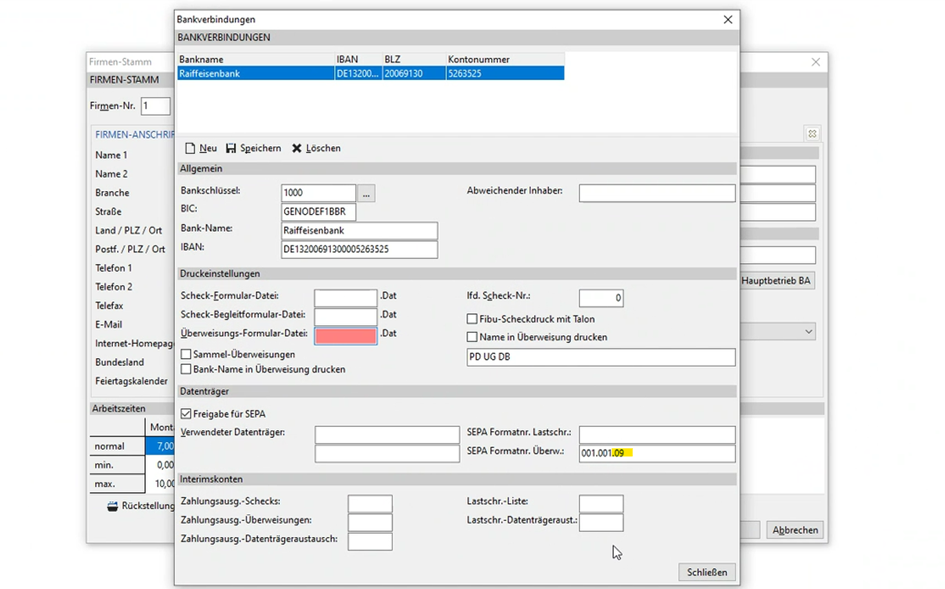Open Bankschlüssel lookup via ellipsis button

[x=367, y=193]
